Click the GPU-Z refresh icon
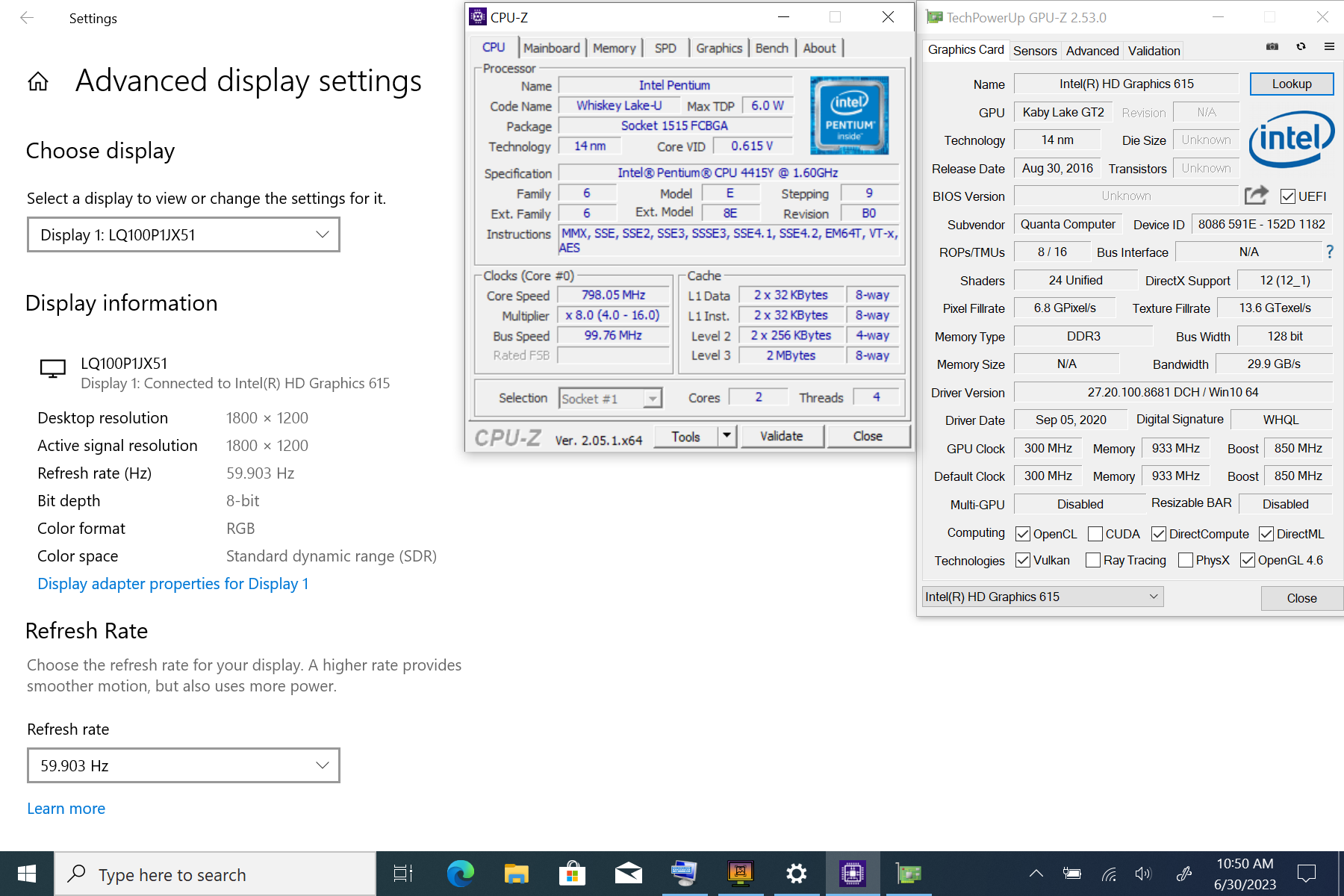Screen dimensions: 1344x896 1301,46
